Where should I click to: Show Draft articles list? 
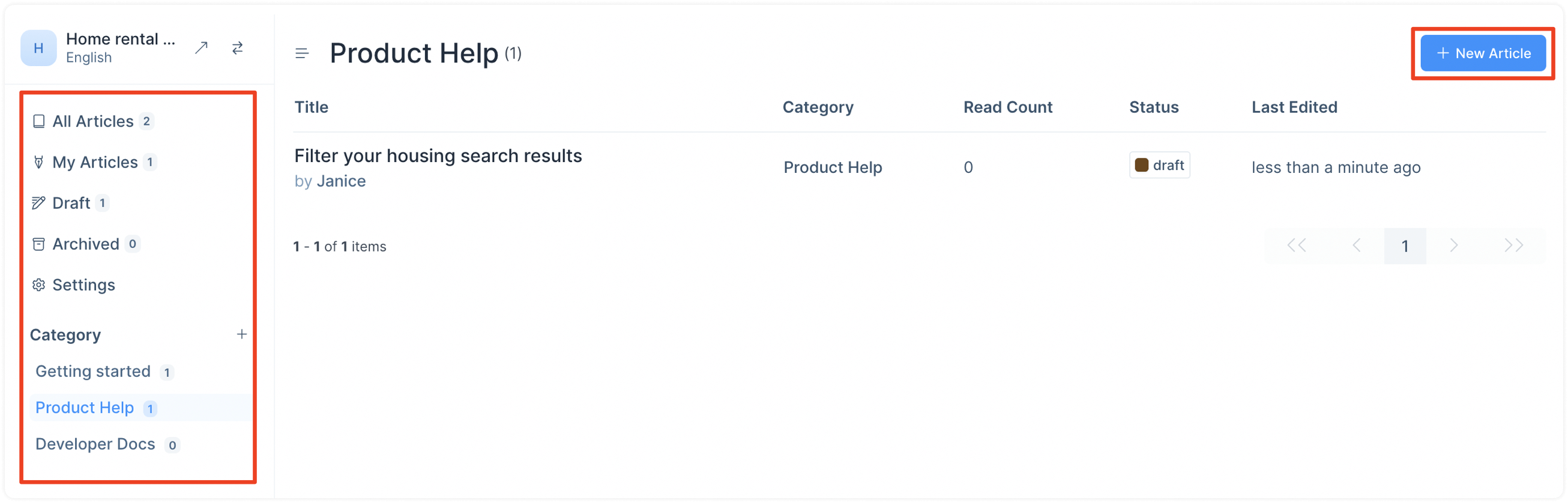pos(70,203)
